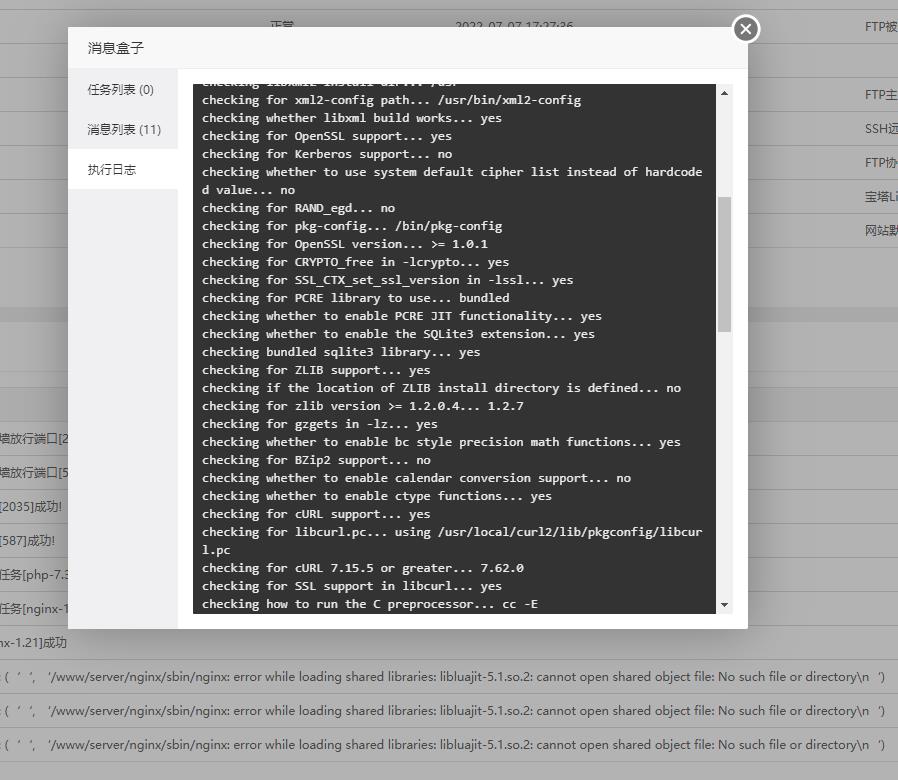Image resolution: width=898 pixels, height=780 pixels.
Task: Switch to the 消息列表 (11) tab
Action: click(x=124, y=129)
